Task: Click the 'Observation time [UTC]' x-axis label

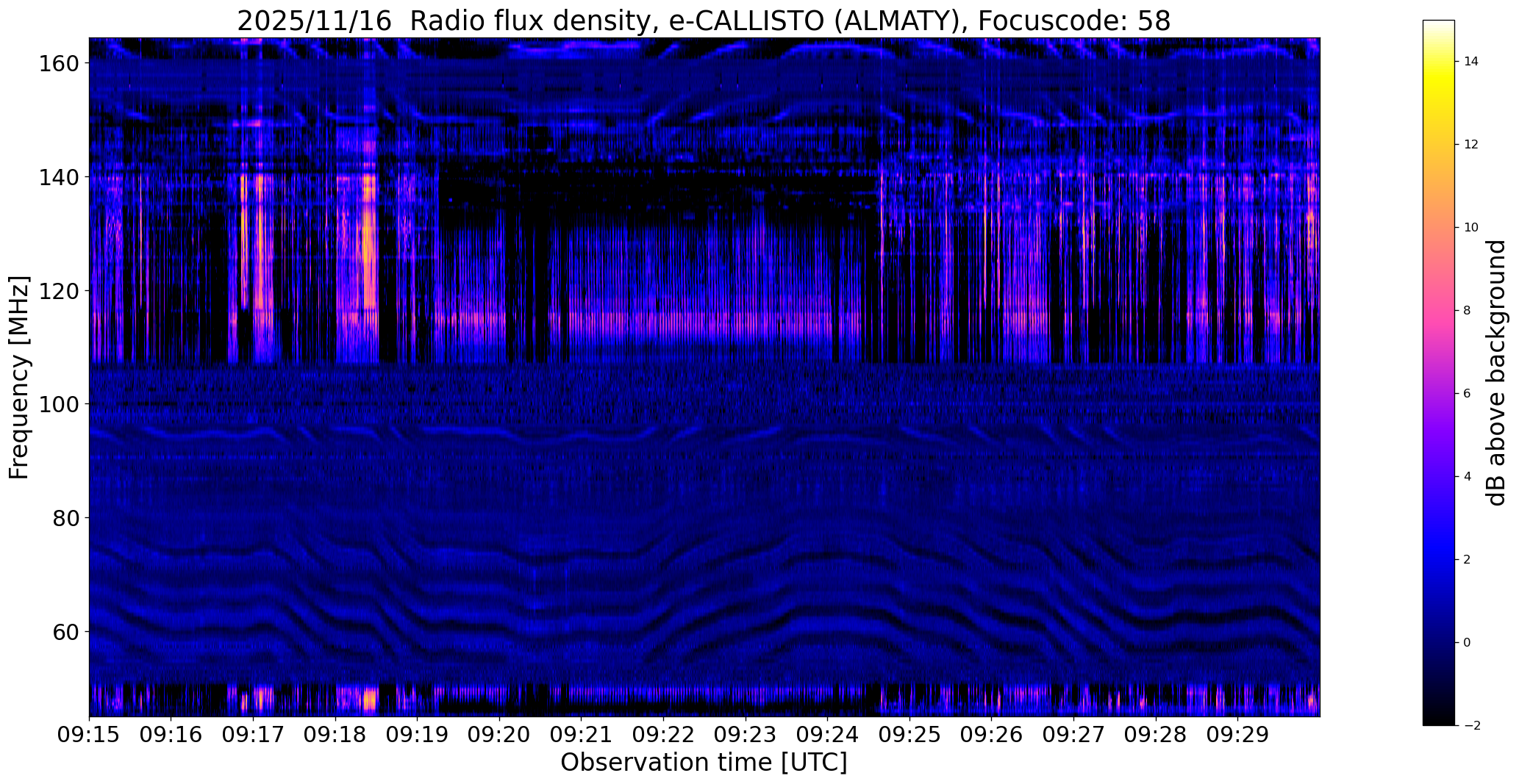Action: point(704,762)
